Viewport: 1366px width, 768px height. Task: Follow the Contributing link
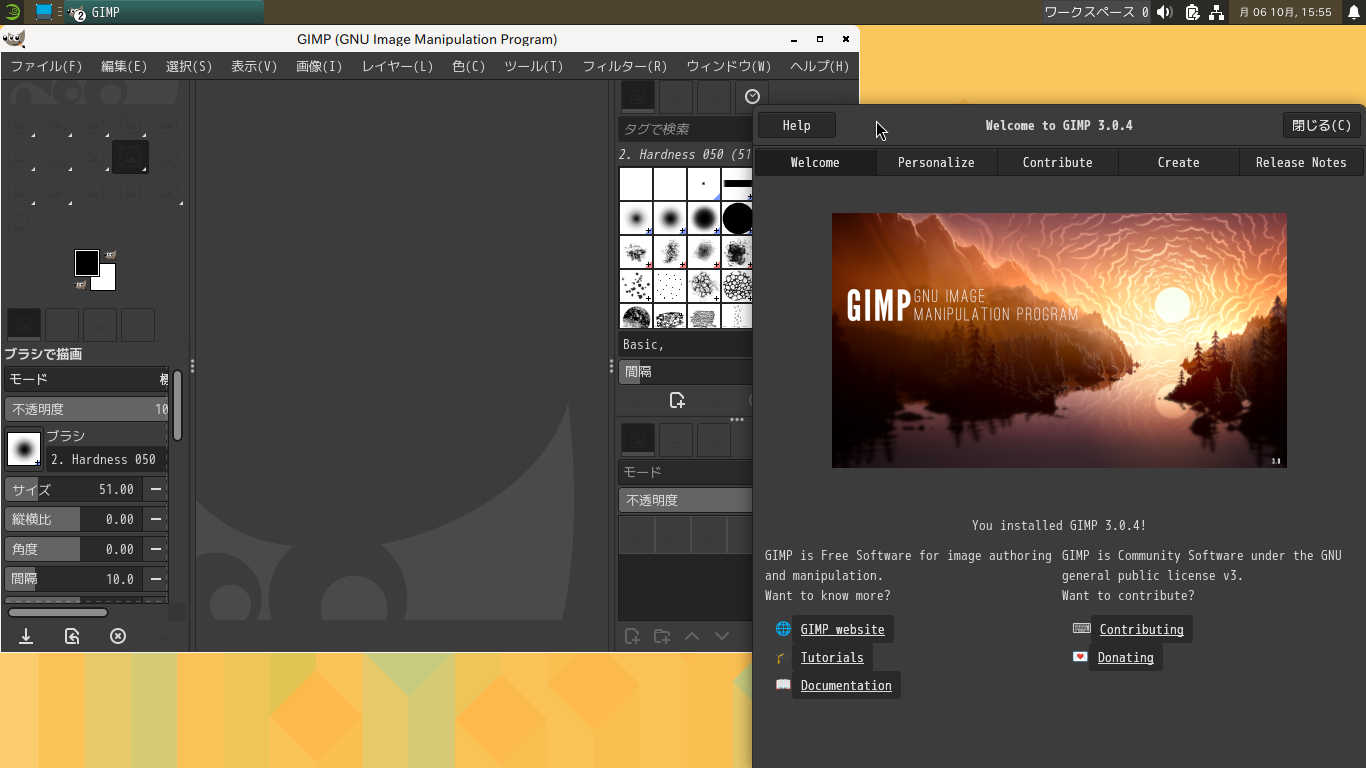click(1141, 629)
